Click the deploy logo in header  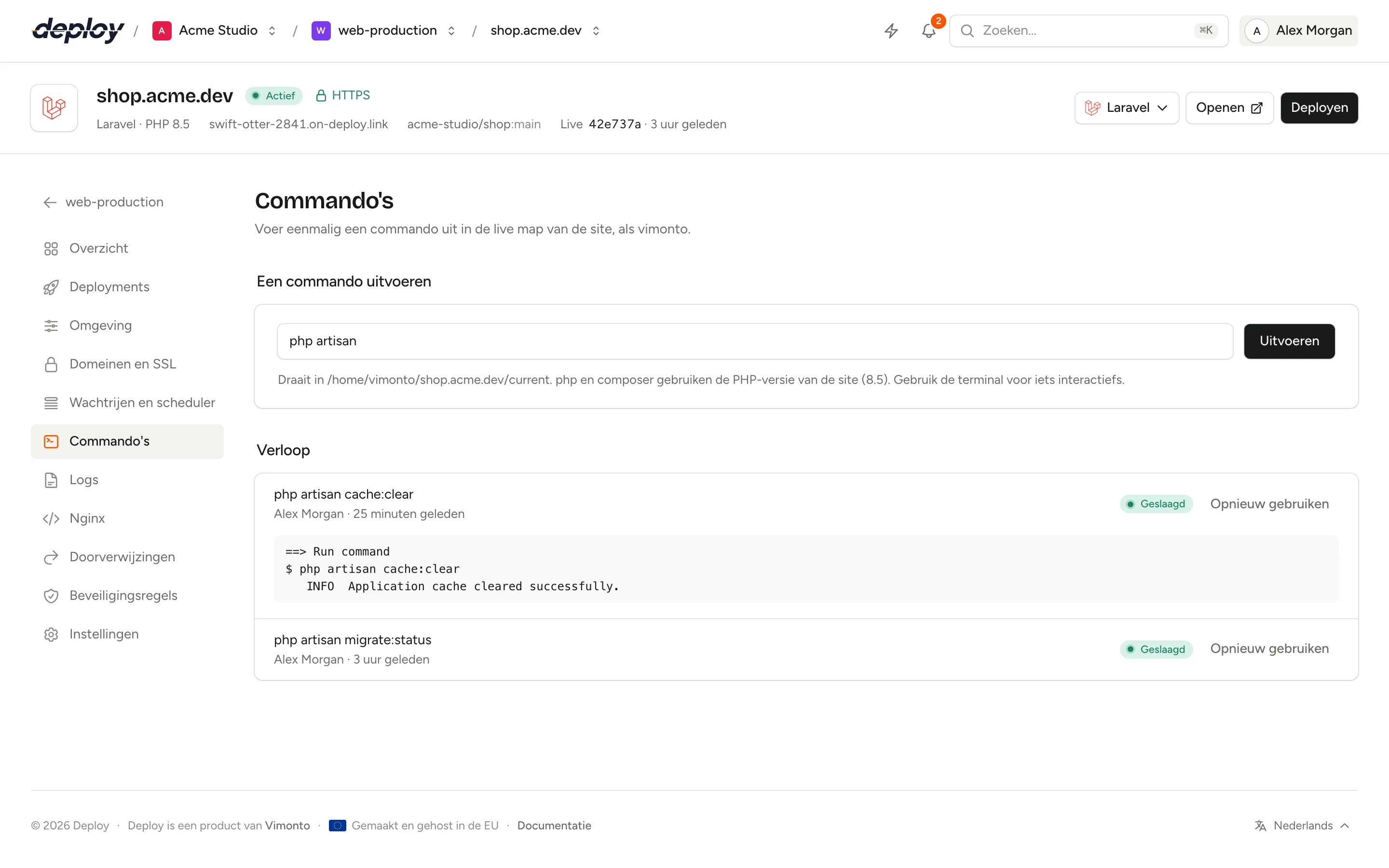click(x=78, y=30)
